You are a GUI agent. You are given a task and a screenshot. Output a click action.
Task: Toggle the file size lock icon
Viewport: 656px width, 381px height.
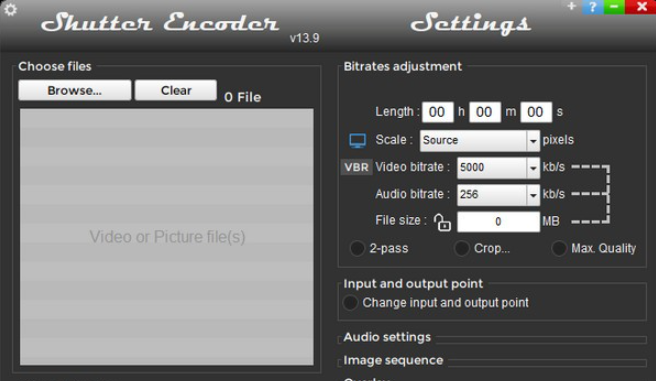click(442, 222)
